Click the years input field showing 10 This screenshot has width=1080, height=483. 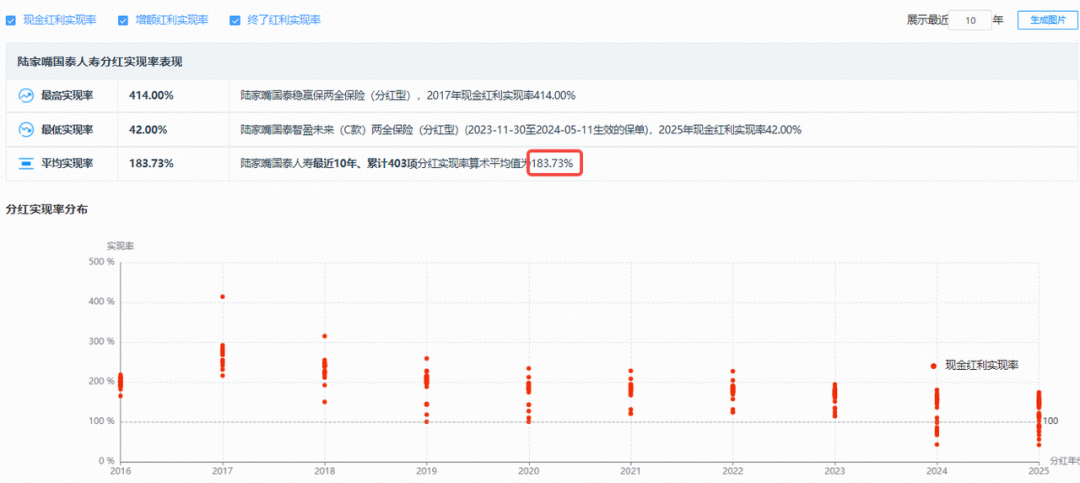(970, 21)
